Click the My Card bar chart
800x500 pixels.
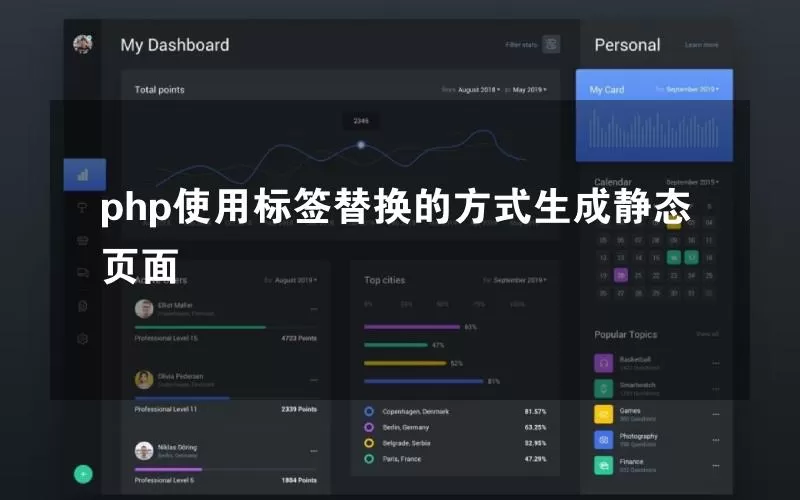click(x=654, y=129)
